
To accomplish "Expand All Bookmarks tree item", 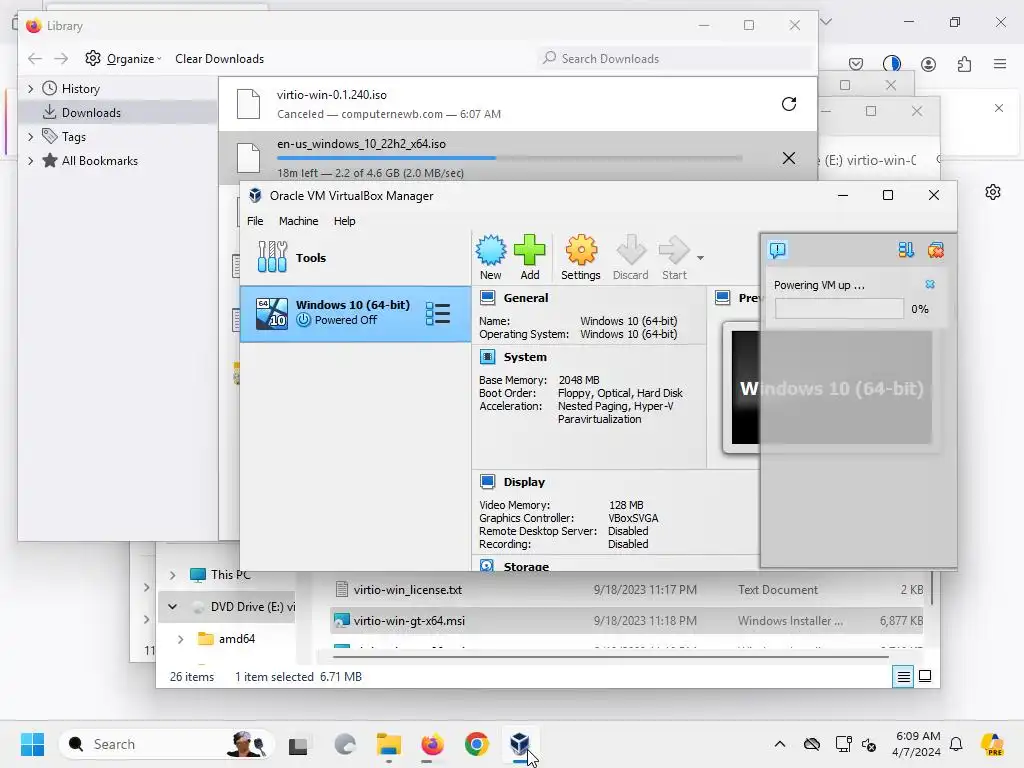I will pos(31,161).
